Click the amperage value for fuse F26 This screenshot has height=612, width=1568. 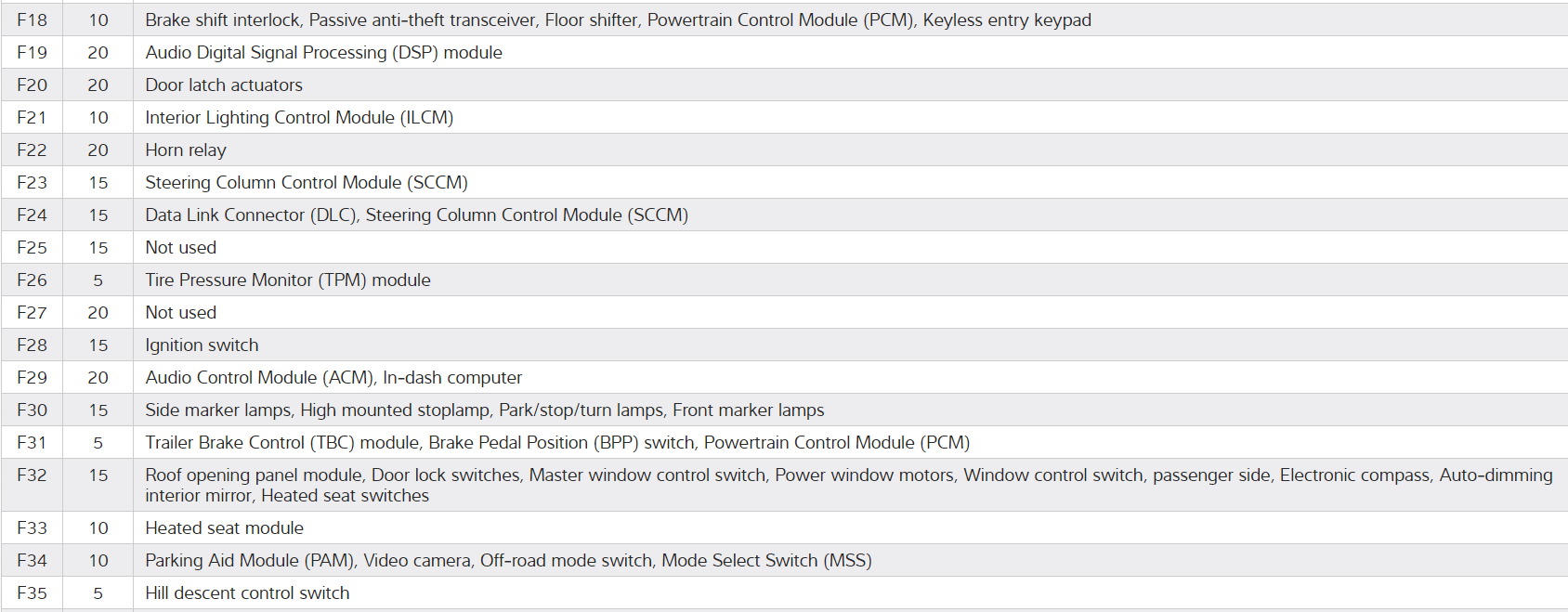(98, 280)
